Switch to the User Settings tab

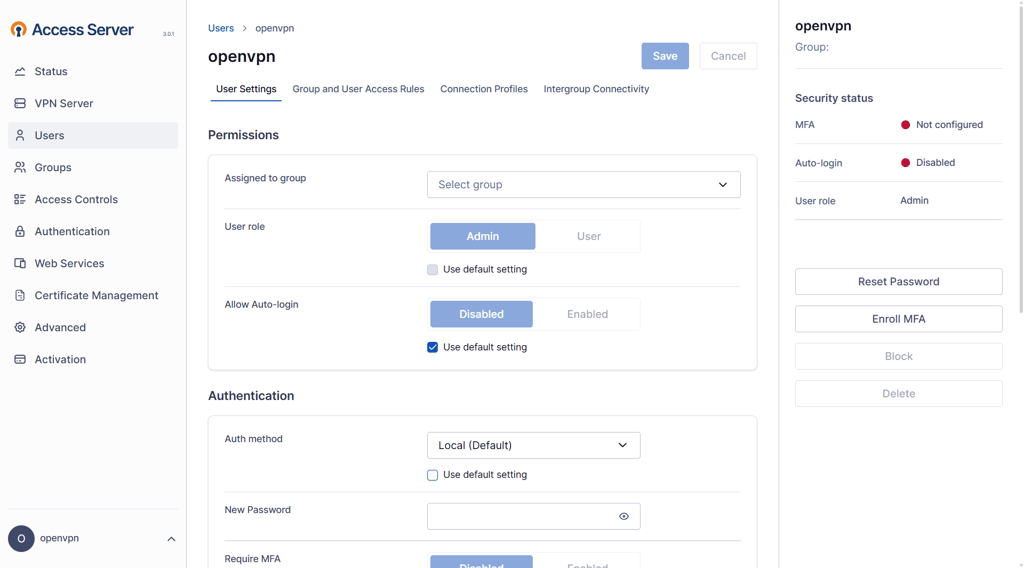tap(246, 89)
